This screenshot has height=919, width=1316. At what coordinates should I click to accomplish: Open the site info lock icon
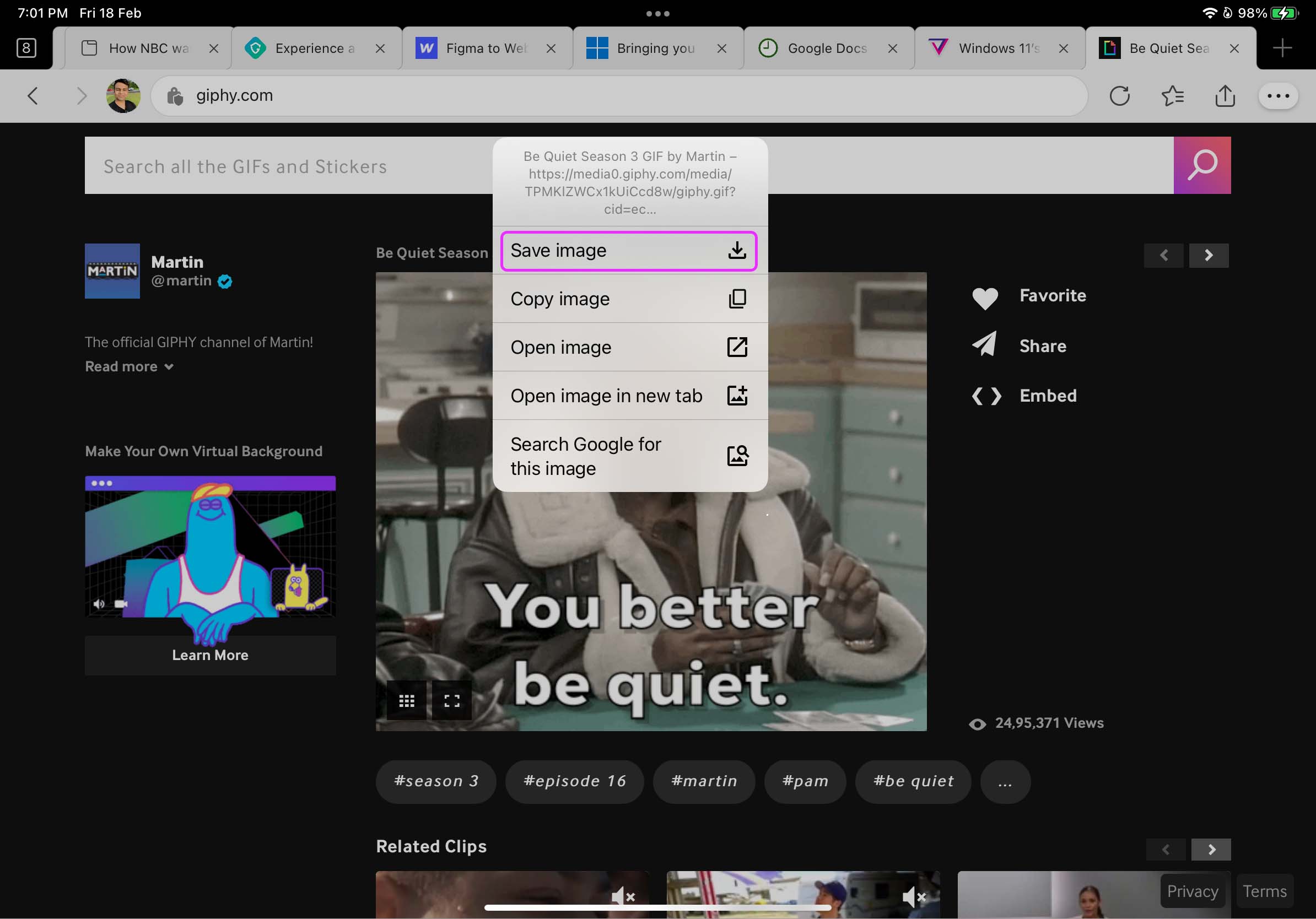tap(175, 96)
